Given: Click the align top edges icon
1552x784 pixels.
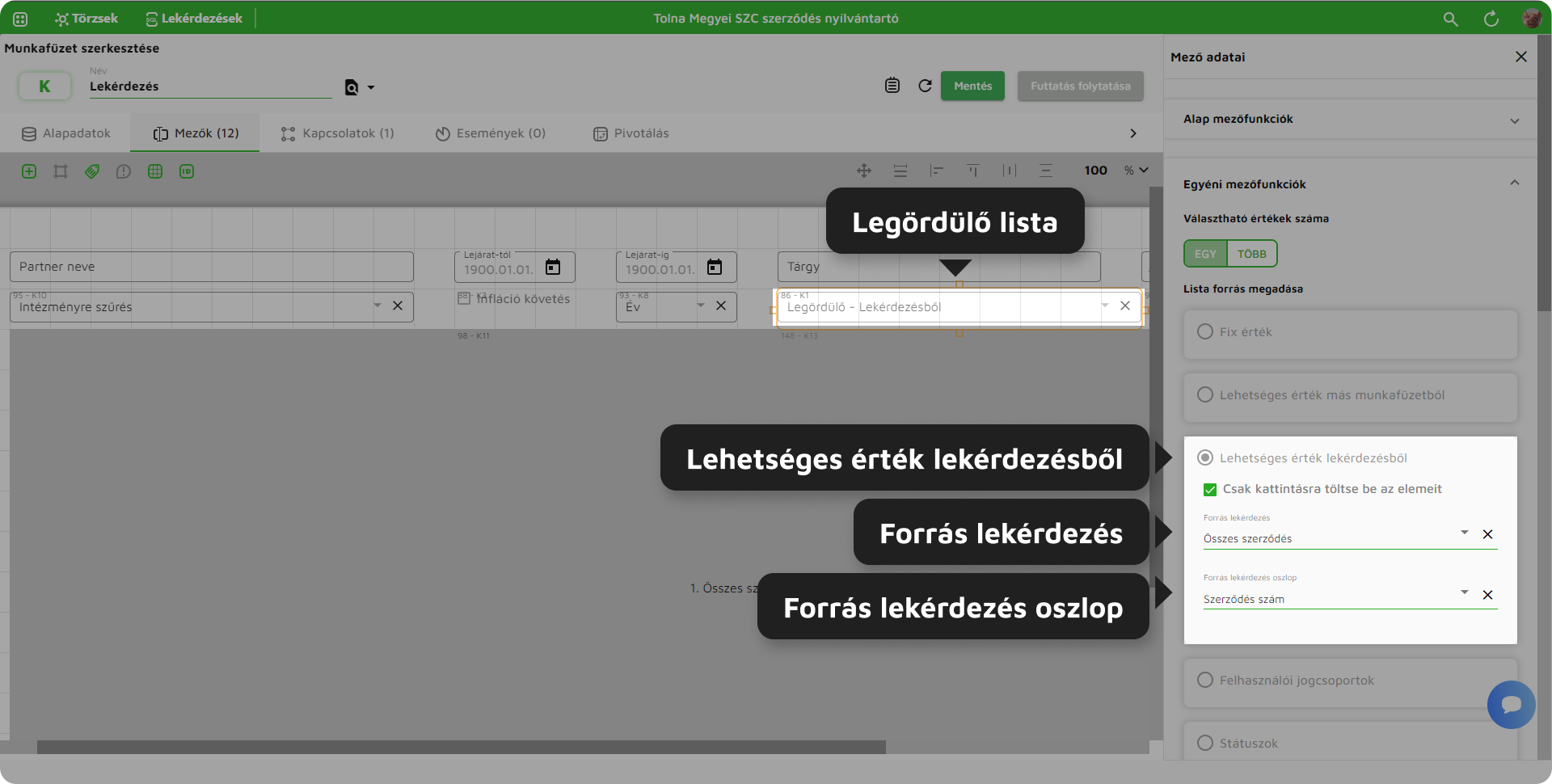Looking at the screenshot, I should point(973,171).
